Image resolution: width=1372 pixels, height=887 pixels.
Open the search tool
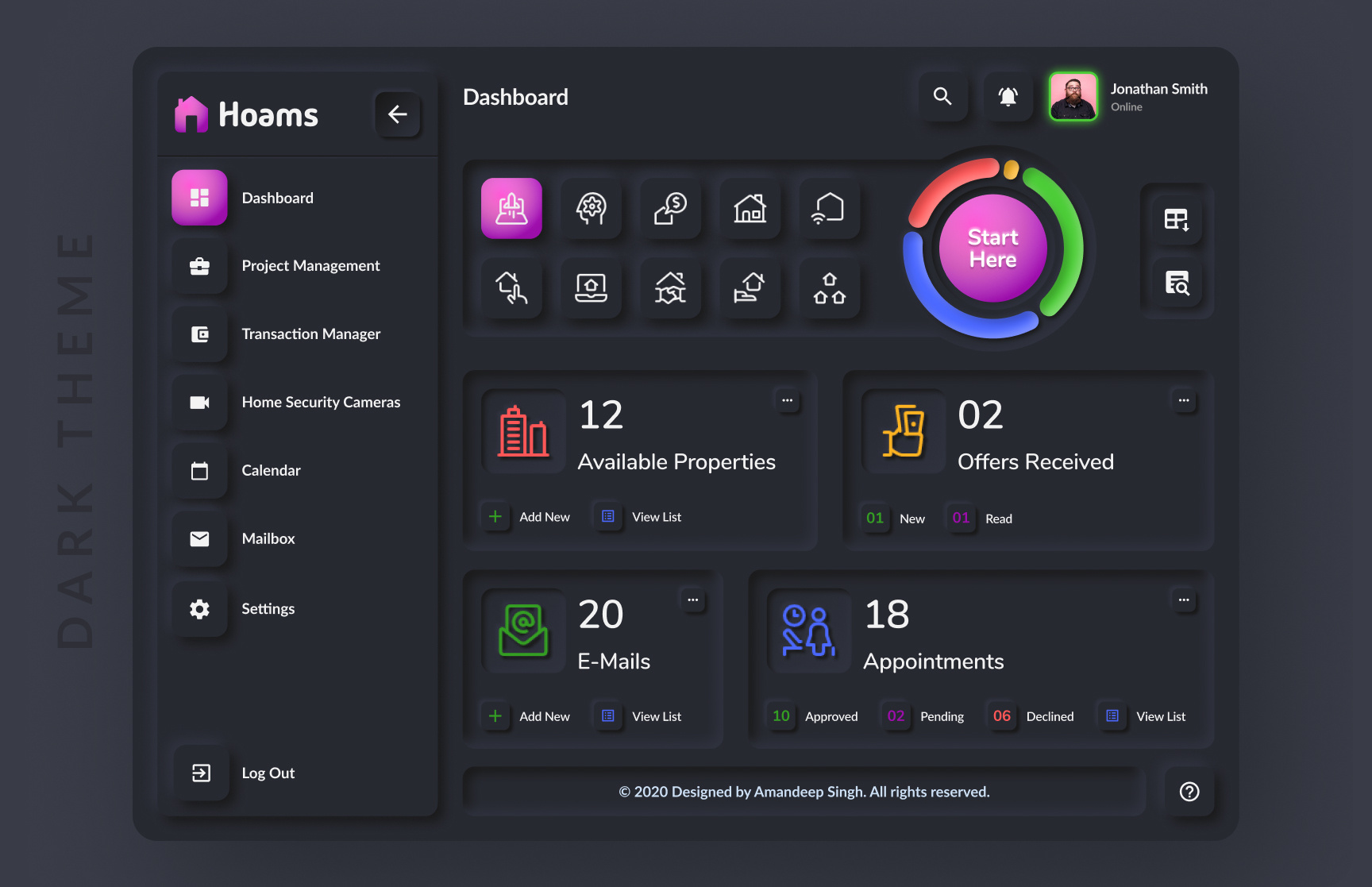point(943,96)
